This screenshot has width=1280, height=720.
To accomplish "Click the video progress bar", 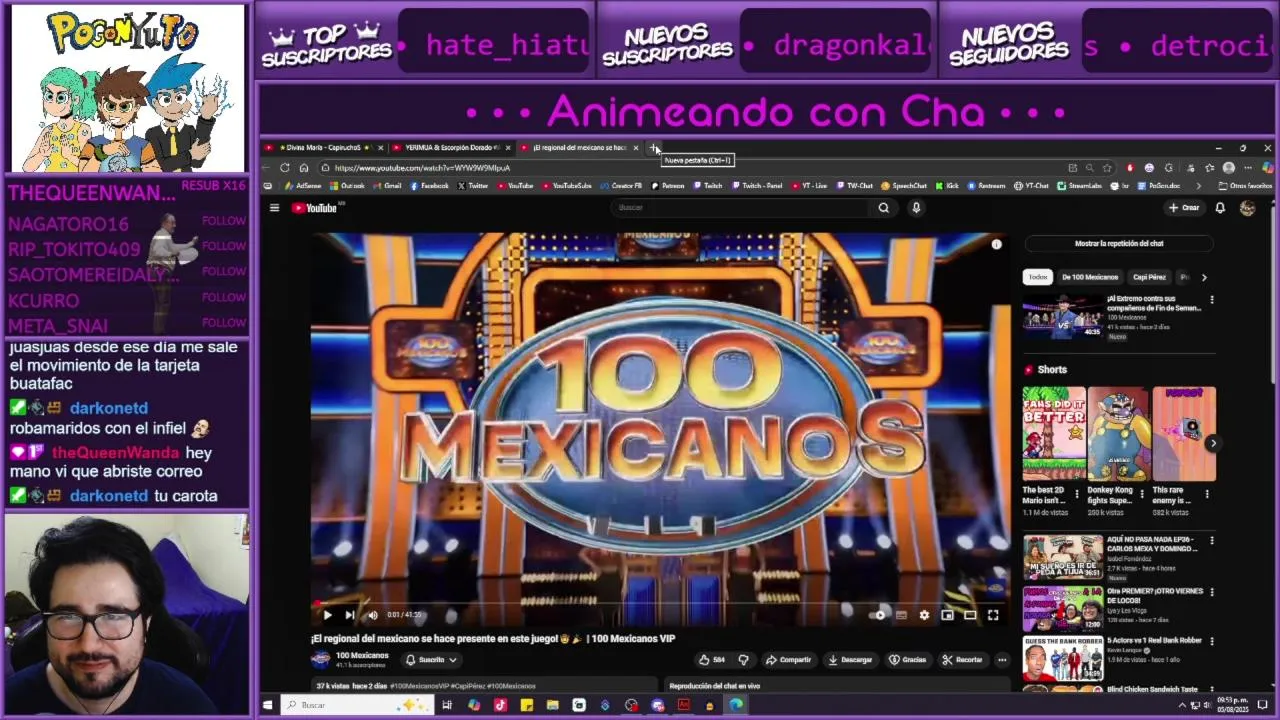I will pos(660,603).
